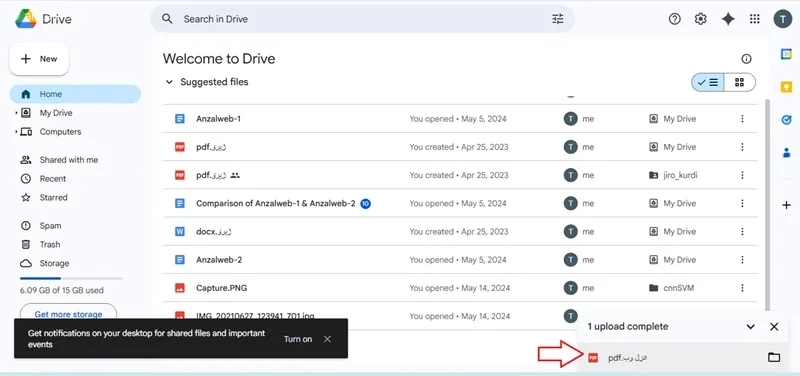Switch to list layout view
Viewport: 800px width, 376px height.
[x=708, y=82]
